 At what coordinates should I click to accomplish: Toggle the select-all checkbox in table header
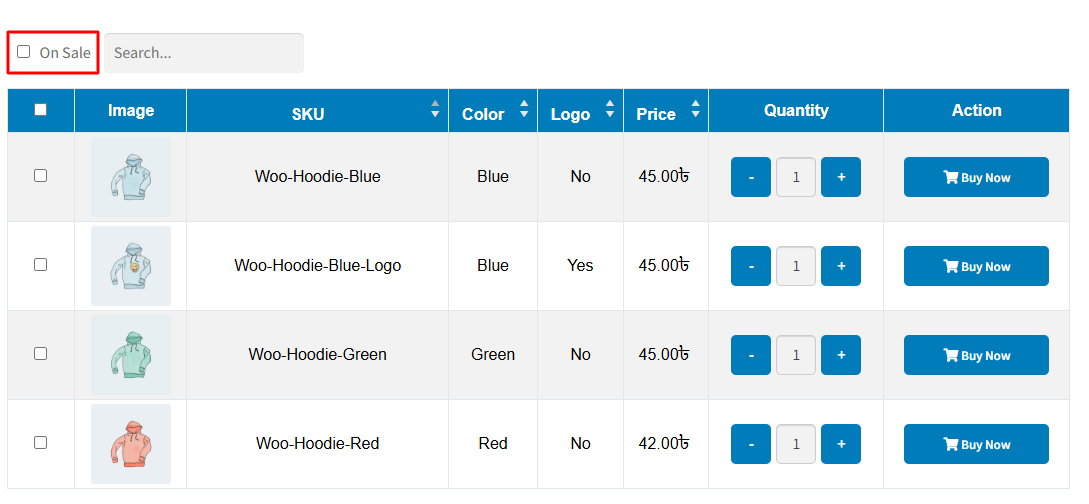tap(41, 110)
